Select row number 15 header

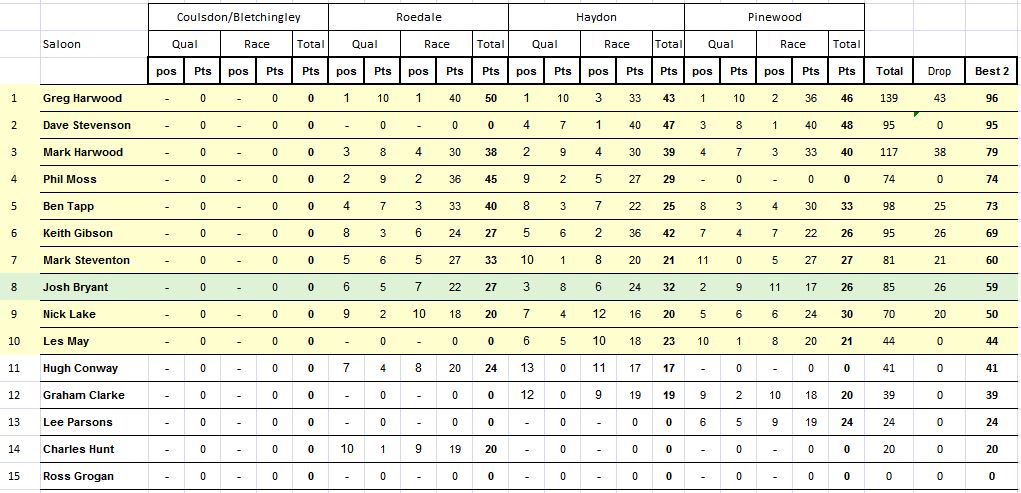14,476
